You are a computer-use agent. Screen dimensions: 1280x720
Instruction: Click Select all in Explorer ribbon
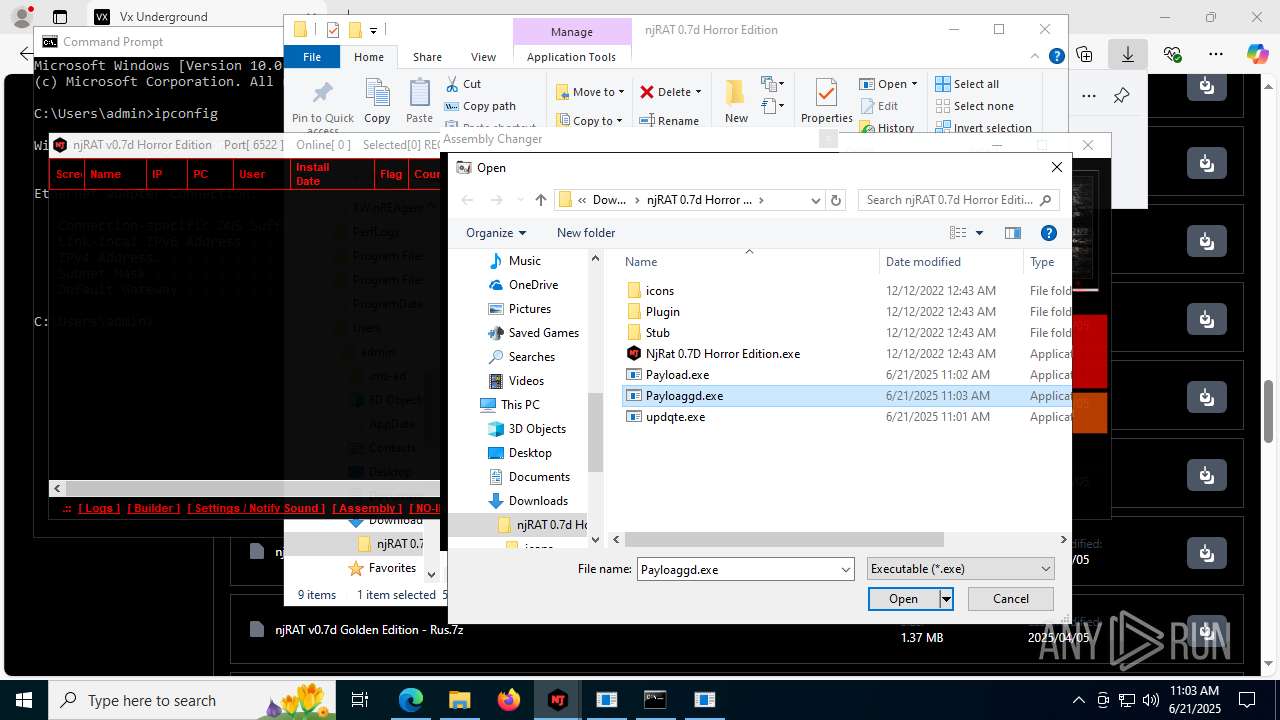(967, 84)
